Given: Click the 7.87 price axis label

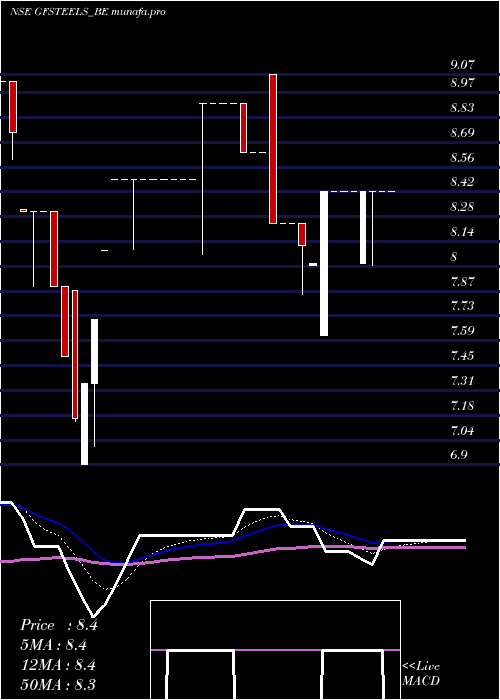Looking at the screenshot, I should tap(462, 282).
